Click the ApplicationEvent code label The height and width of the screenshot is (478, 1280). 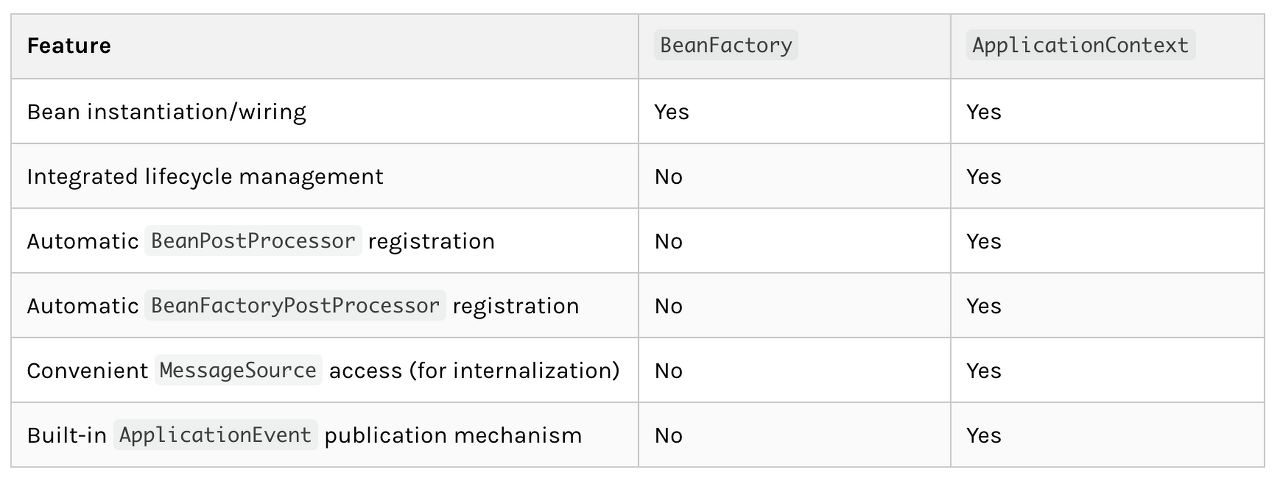215,435
